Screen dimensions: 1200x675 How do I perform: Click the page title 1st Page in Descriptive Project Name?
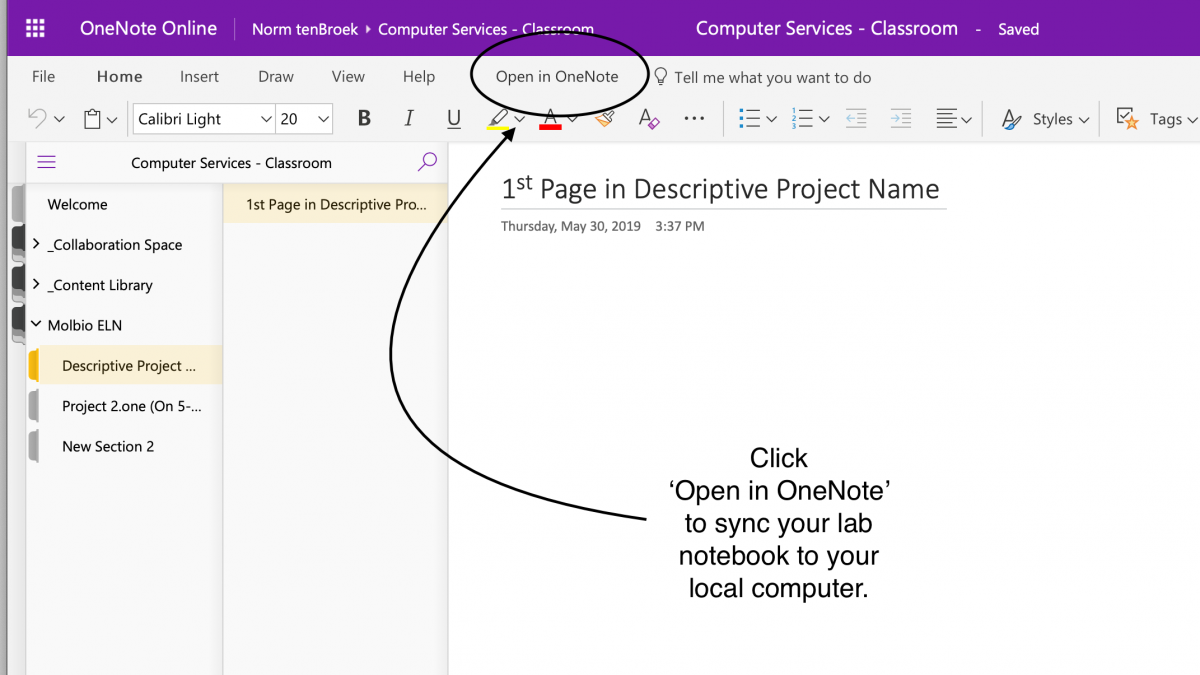(720, 189)
